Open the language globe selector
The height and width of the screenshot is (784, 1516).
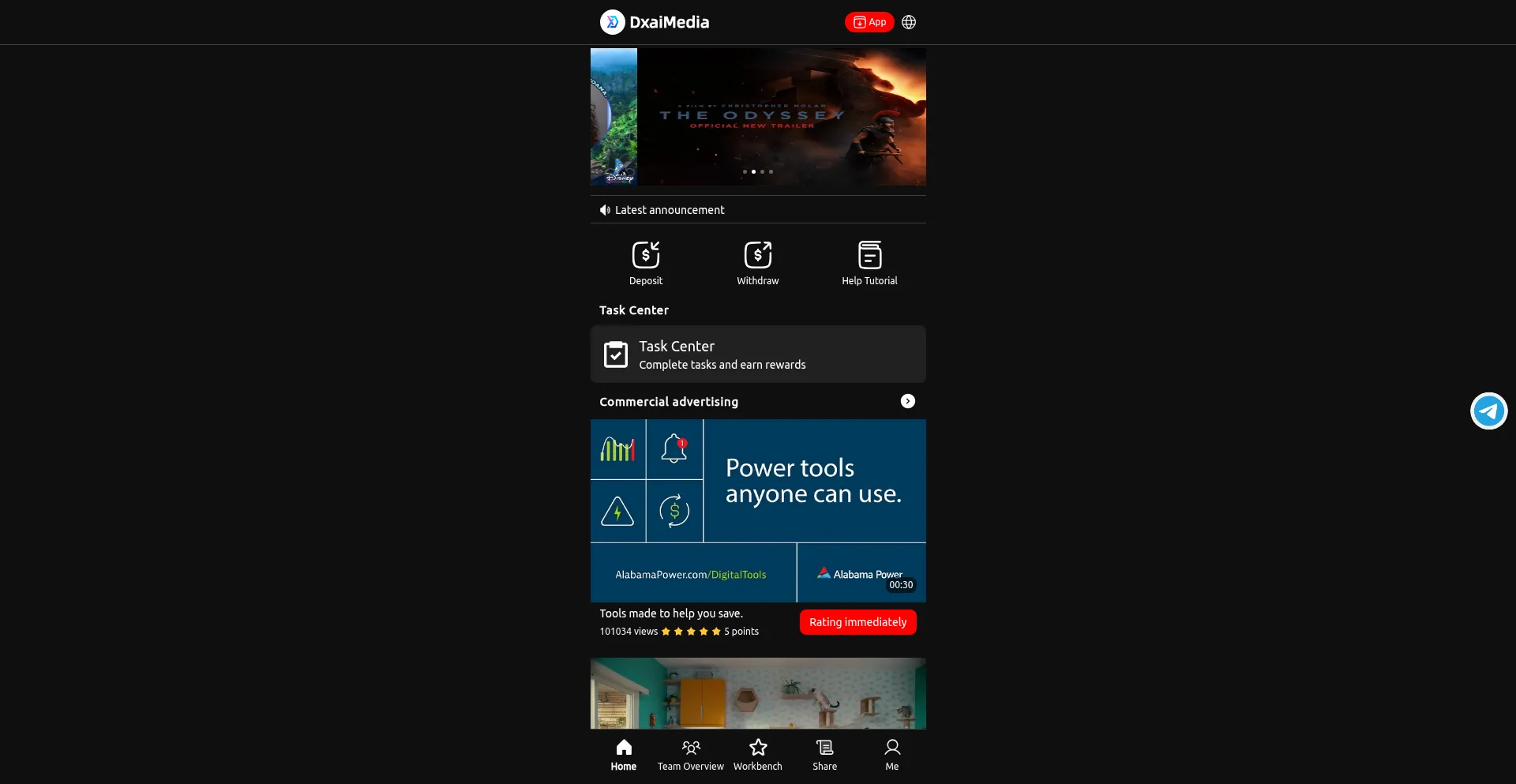coord(909,22)
